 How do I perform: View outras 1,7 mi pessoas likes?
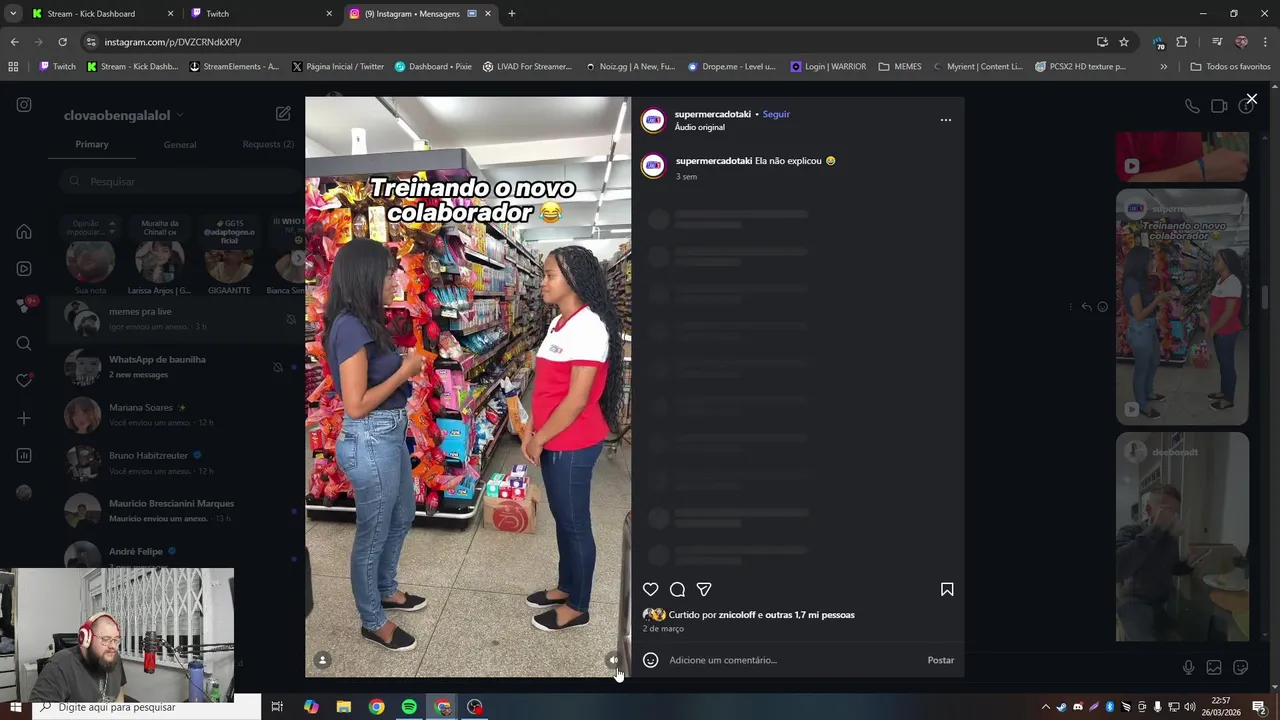click(x=812, y=615)
